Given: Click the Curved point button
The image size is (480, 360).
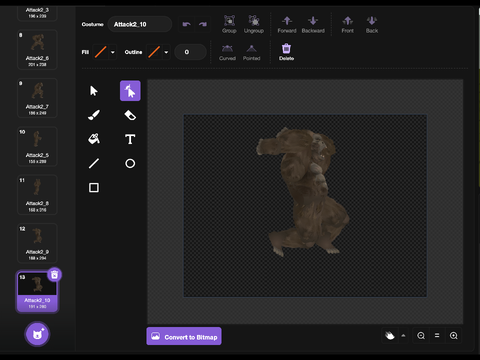Looking at the screenshot, I should (x=227, y=52).
